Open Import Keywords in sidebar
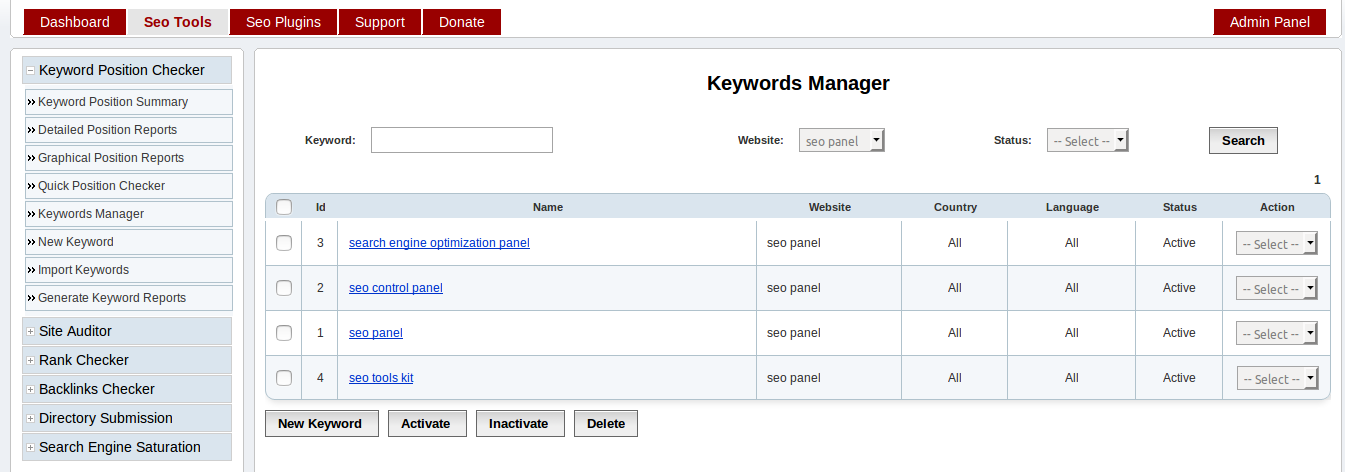 click(x=129, y=270)
